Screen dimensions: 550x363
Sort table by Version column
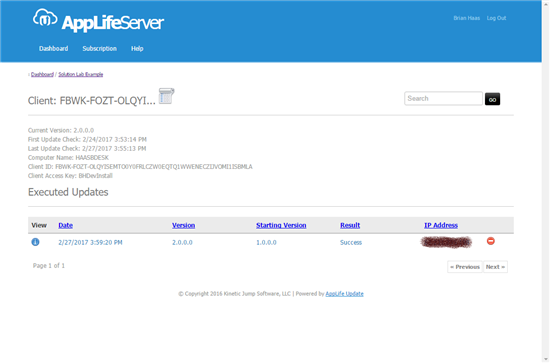tap(183, 225)
